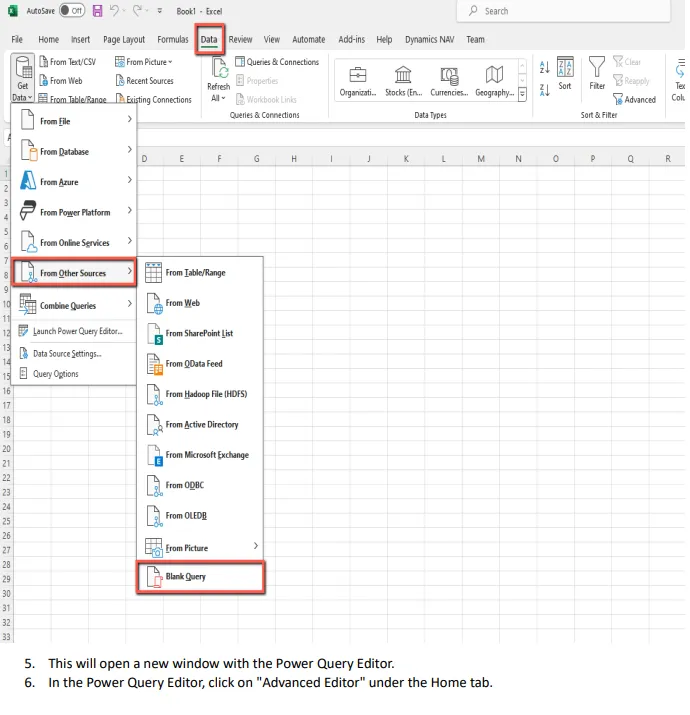Click Existing Connections
690x715 pixels.
tap(154, 99)
